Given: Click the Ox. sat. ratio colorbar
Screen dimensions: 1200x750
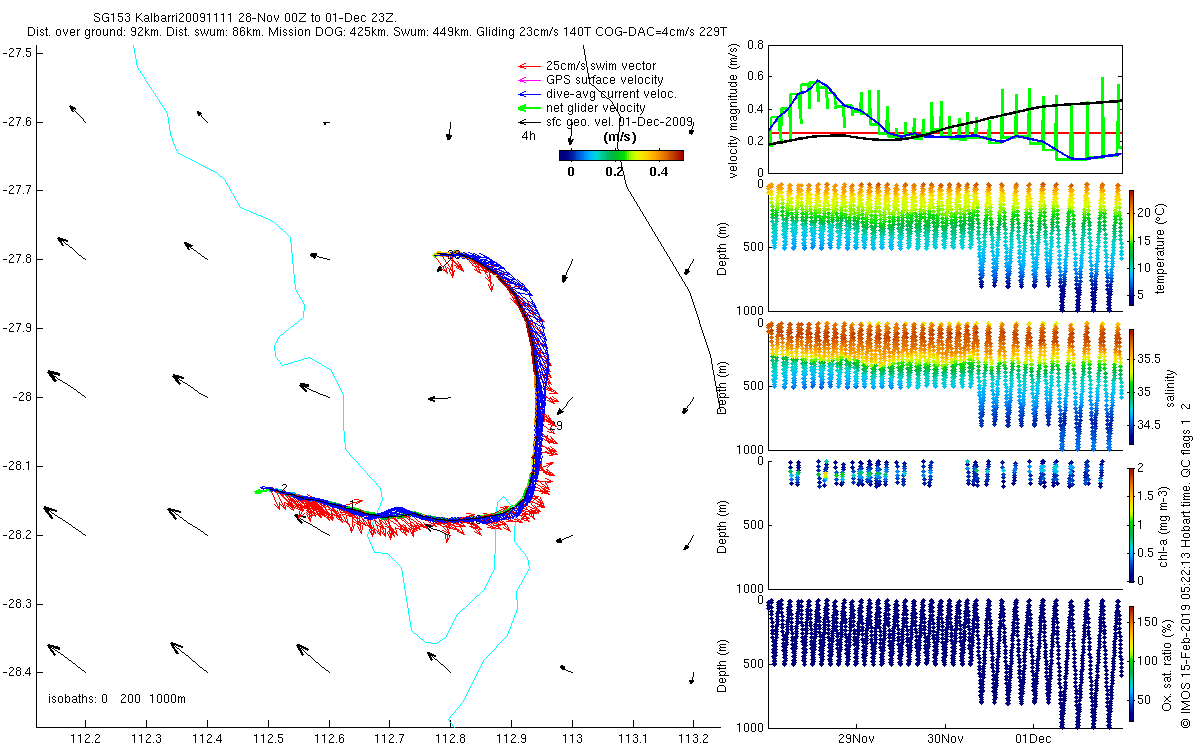Looking at the screenshot, I should 1131,662.
